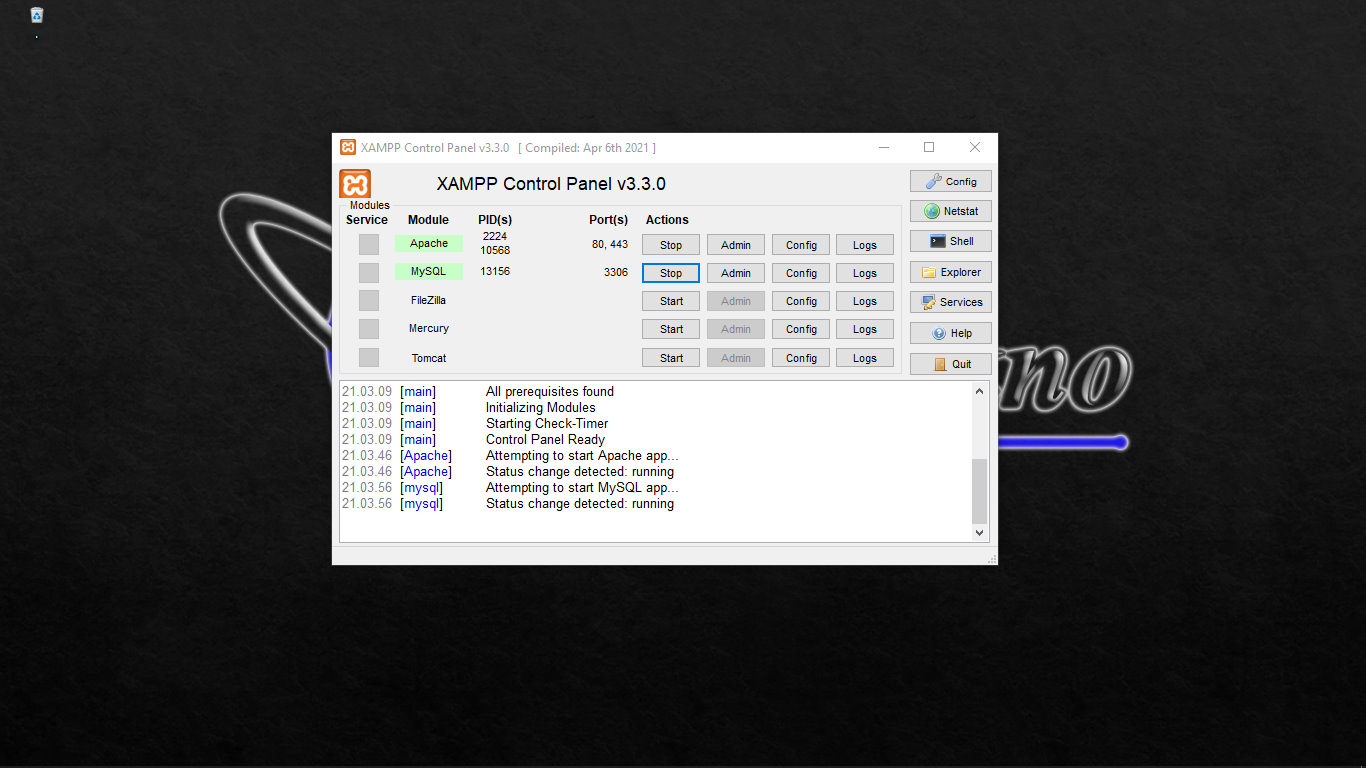Open FileZilla Logs menu
The image size is (1366, 768).
pyautogui.click(x=865, y=301)
